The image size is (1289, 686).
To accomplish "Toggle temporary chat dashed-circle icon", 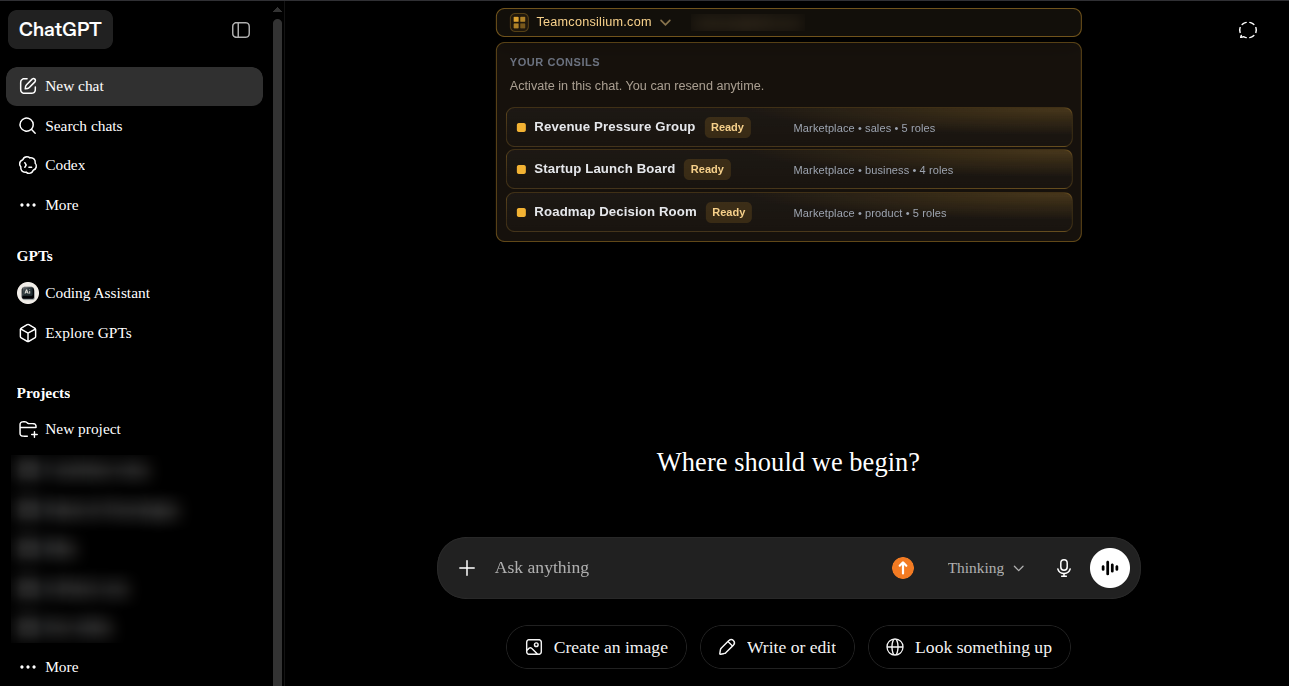I will (x=1248, y=30).
